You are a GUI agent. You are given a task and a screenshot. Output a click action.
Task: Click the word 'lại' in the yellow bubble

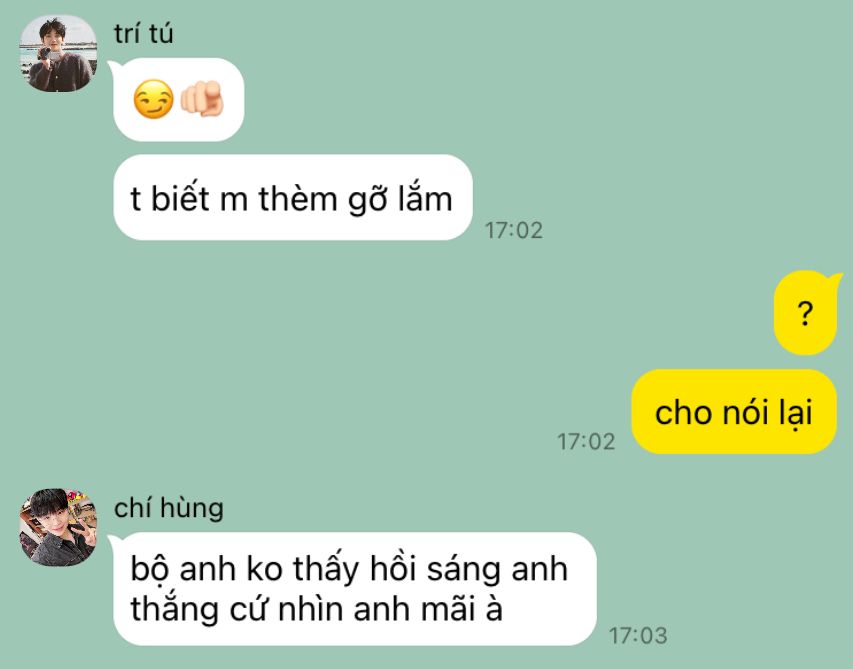795,413
